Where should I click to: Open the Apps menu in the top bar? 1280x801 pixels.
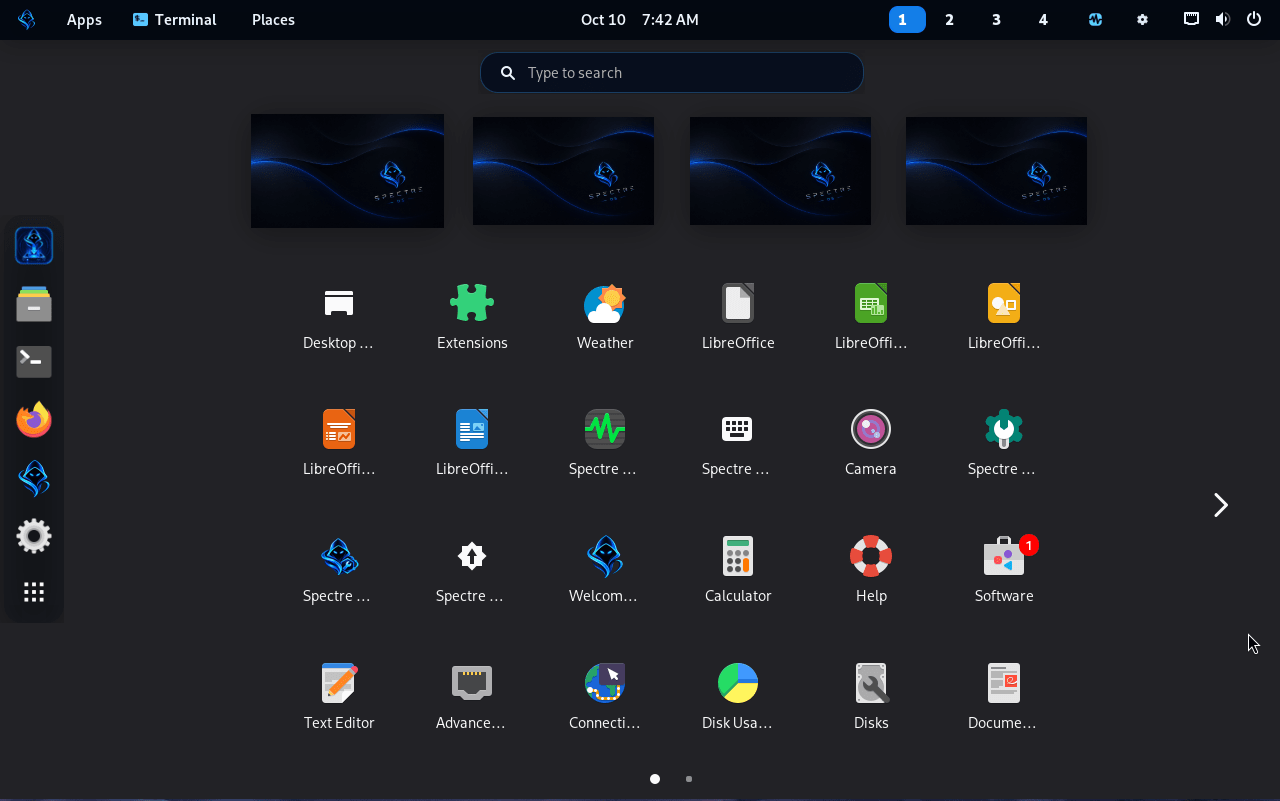click(84, 20)
